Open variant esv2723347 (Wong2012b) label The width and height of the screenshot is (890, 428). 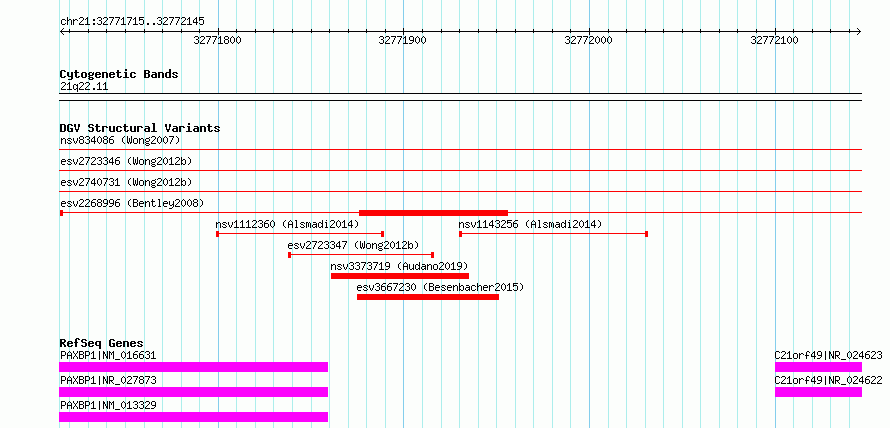(353, 245)
